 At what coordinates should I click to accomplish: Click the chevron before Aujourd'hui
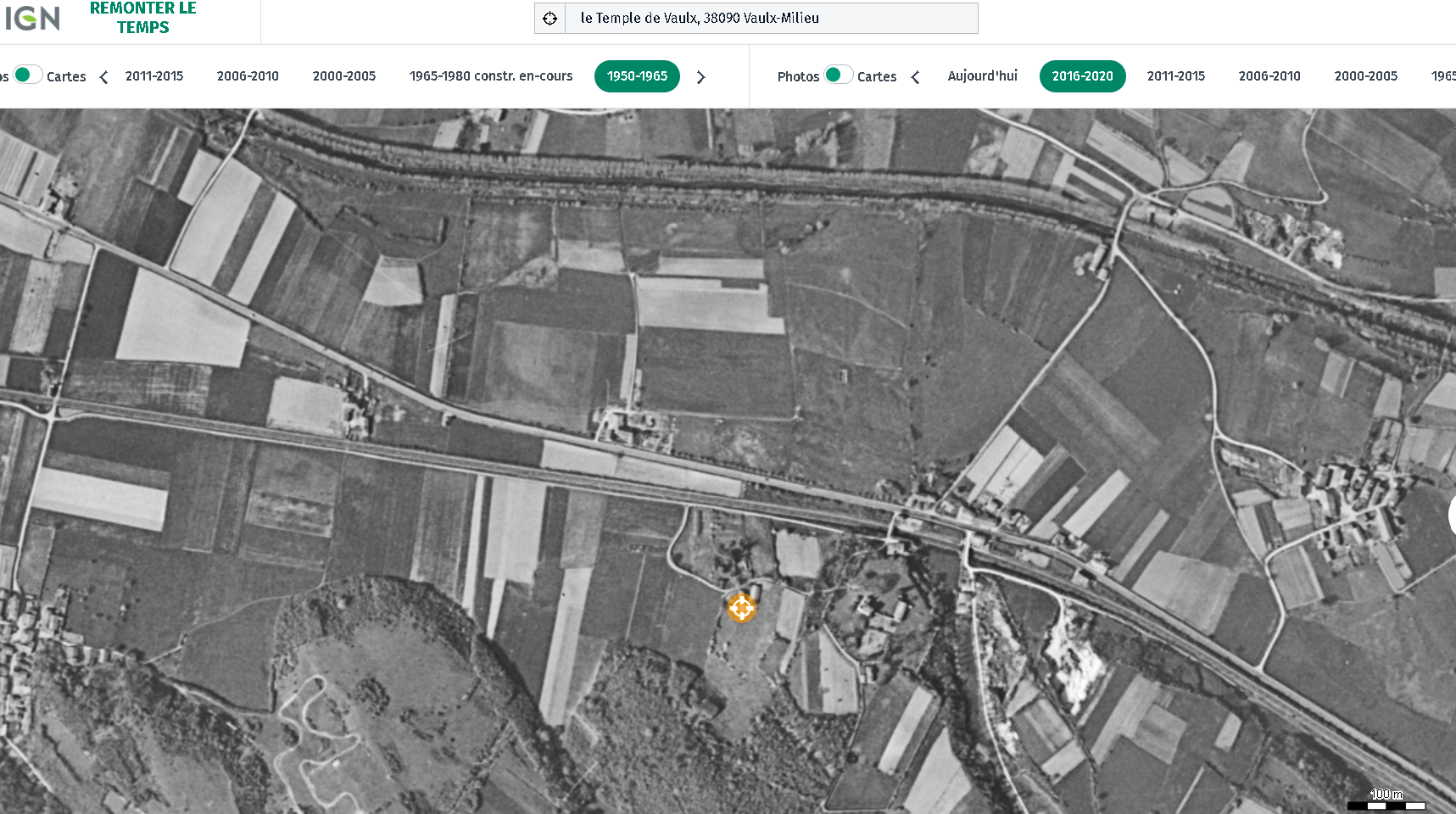click(915, 77)
